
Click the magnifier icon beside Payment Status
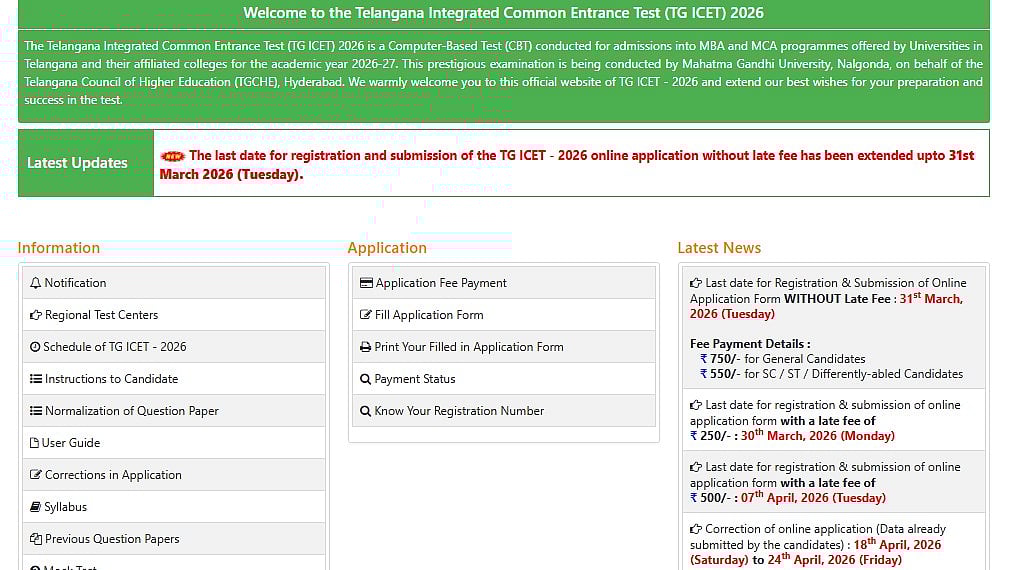(x=366, y=379)
